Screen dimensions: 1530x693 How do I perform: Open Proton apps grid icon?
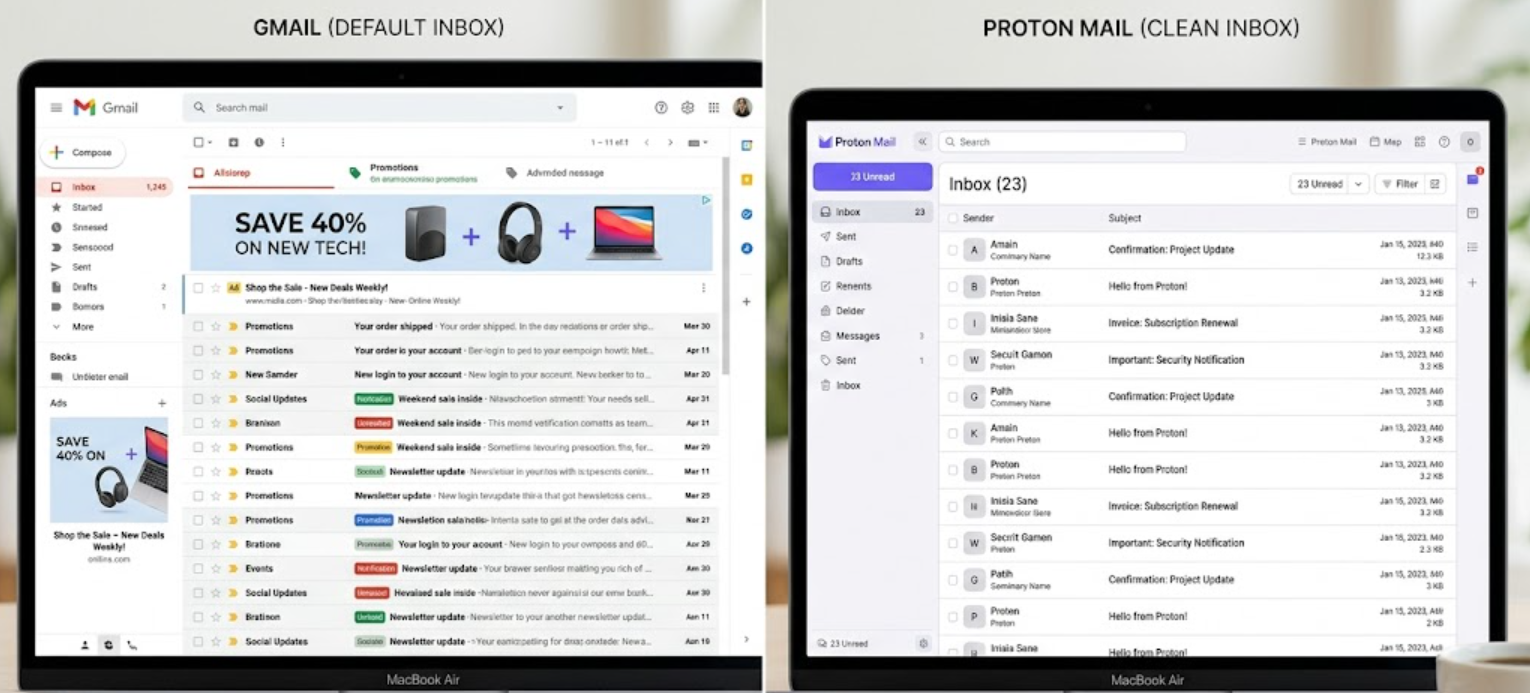1419,142
